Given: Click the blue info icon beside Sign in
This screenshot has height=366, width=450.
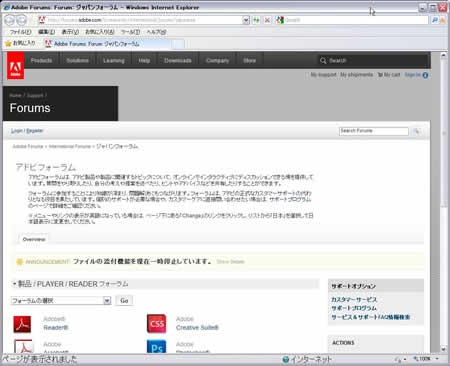Looking at the screenshot, I should [425, 75].
